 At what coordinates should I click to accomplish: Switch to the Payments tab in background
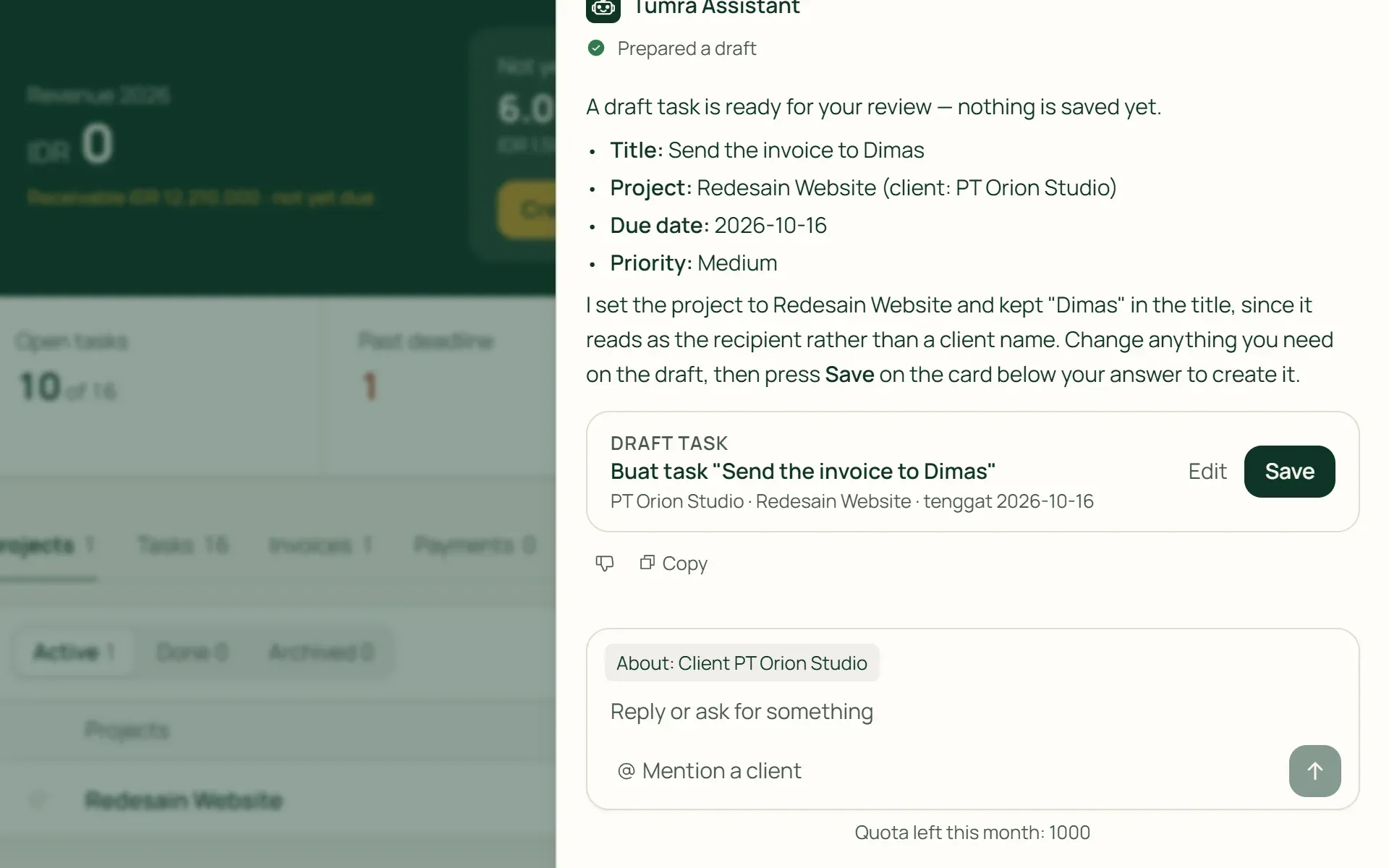[475, 545]
